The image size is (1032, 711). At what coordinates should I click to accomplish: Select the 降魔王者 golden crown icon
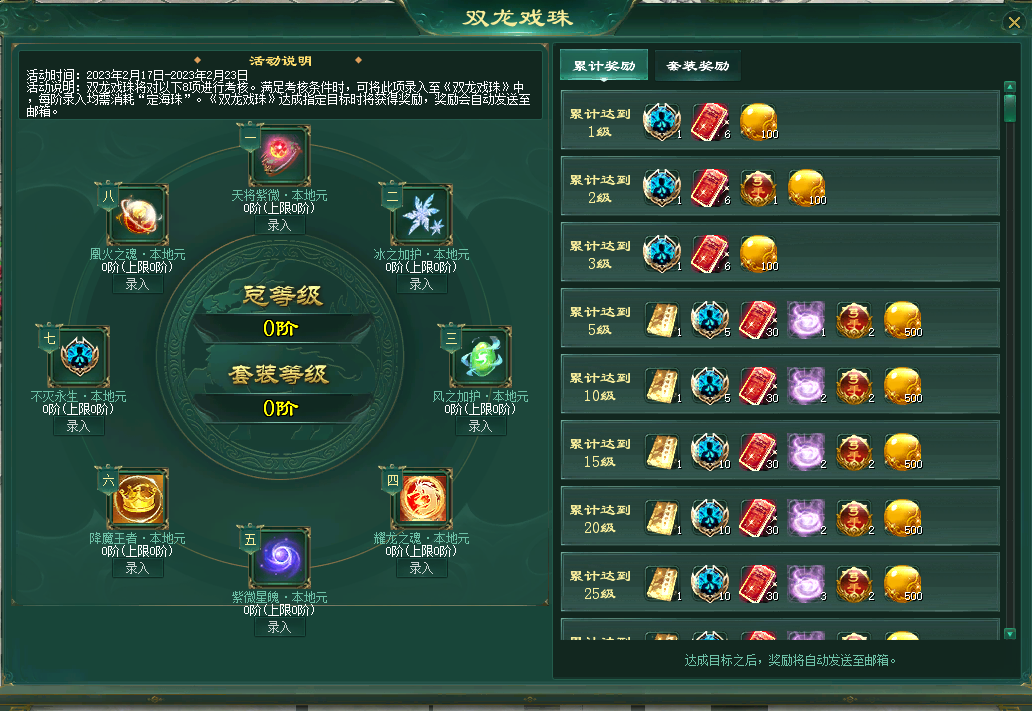coord(138,499)
